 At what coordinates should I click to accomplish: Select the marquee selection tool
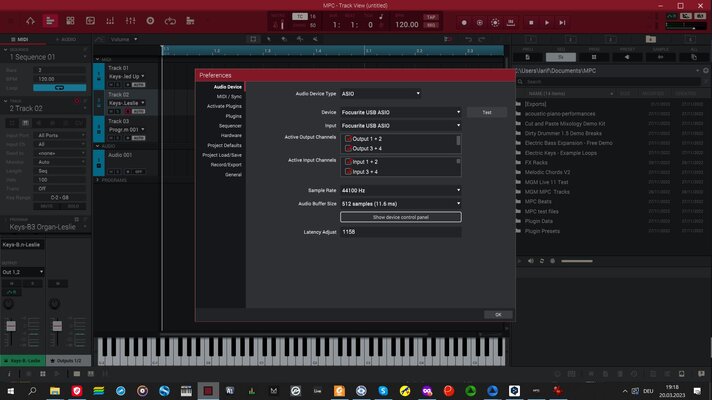[x=253, y=40]
